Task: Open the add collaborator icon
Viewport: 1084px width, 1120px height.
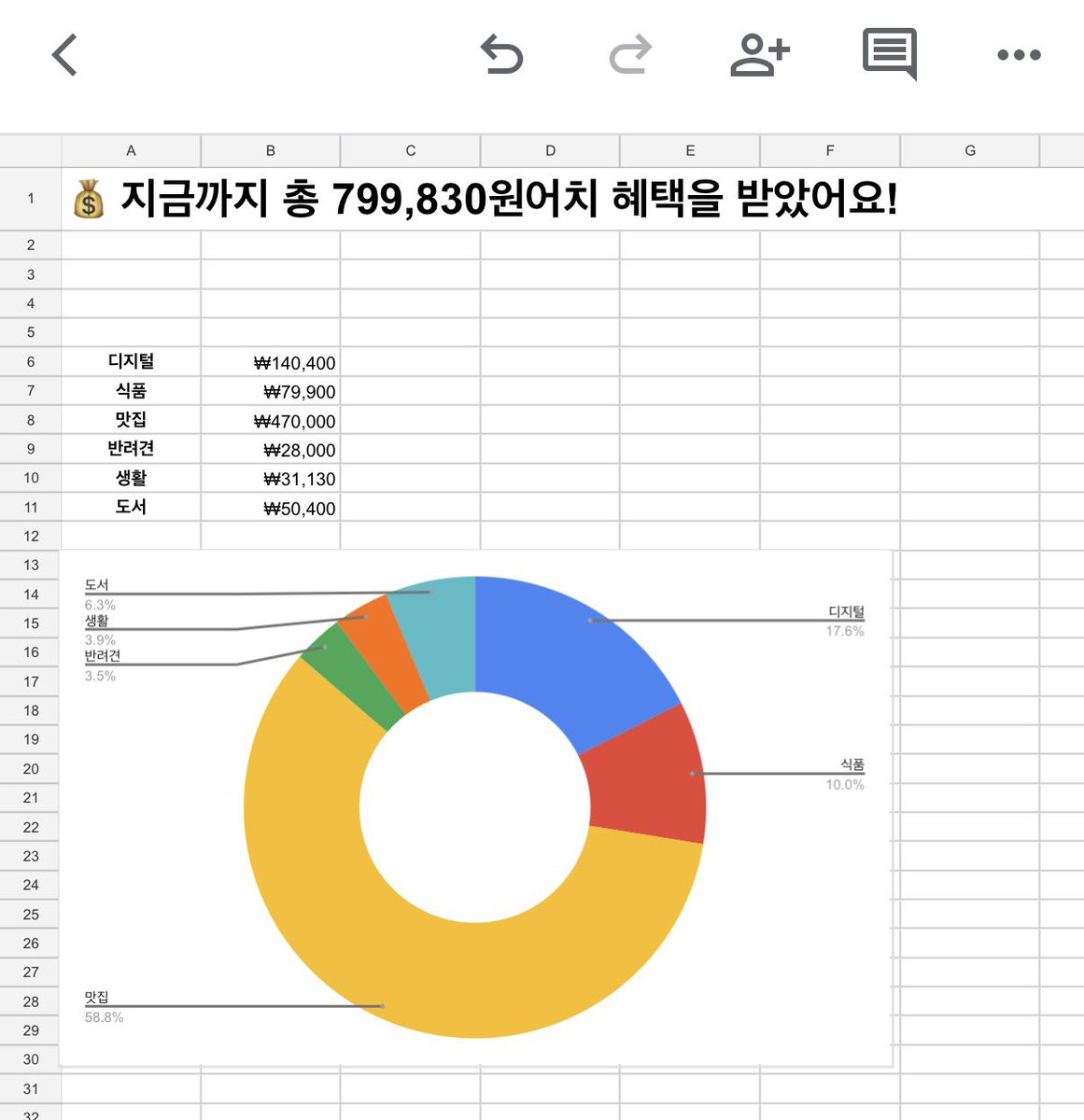Action: point(760,54)
